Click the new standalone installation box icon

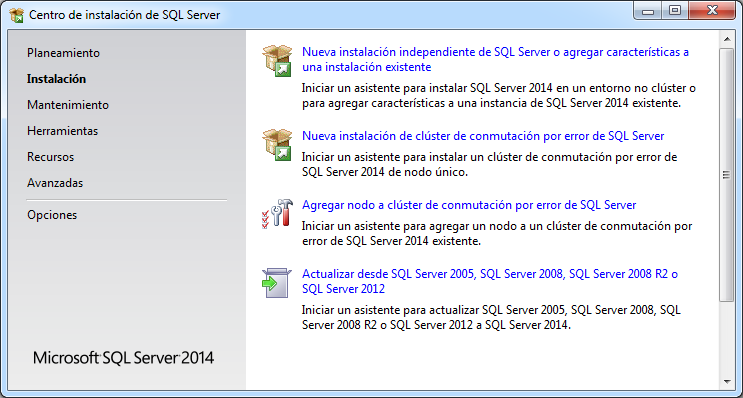click(x=277, y=61)
